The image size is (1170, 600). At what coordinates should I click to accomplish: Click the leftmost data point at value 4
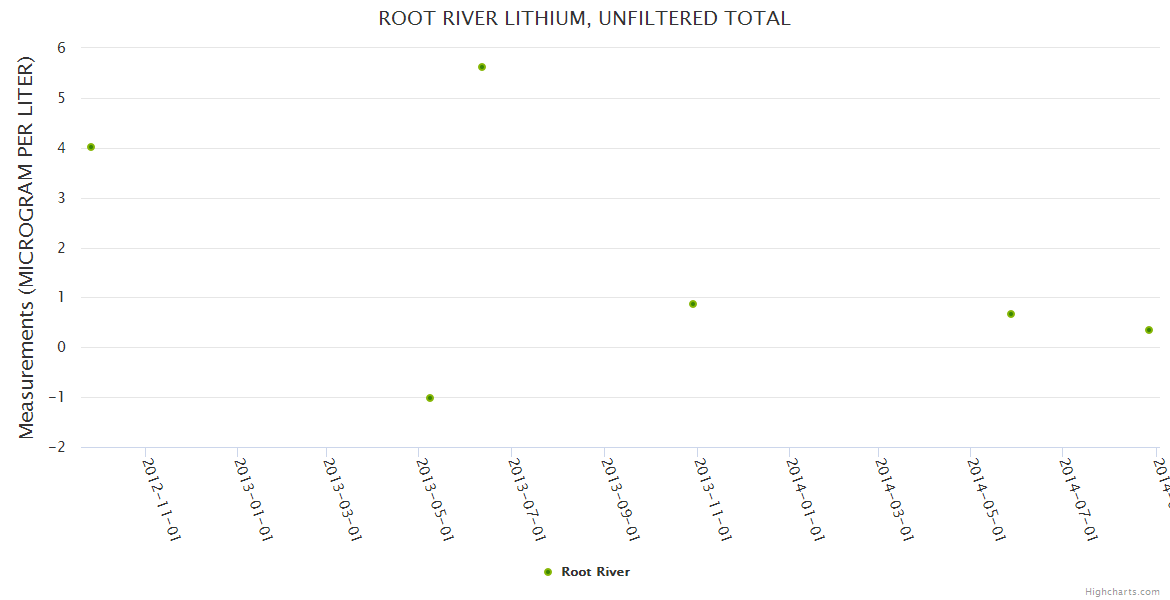(91, 147)
